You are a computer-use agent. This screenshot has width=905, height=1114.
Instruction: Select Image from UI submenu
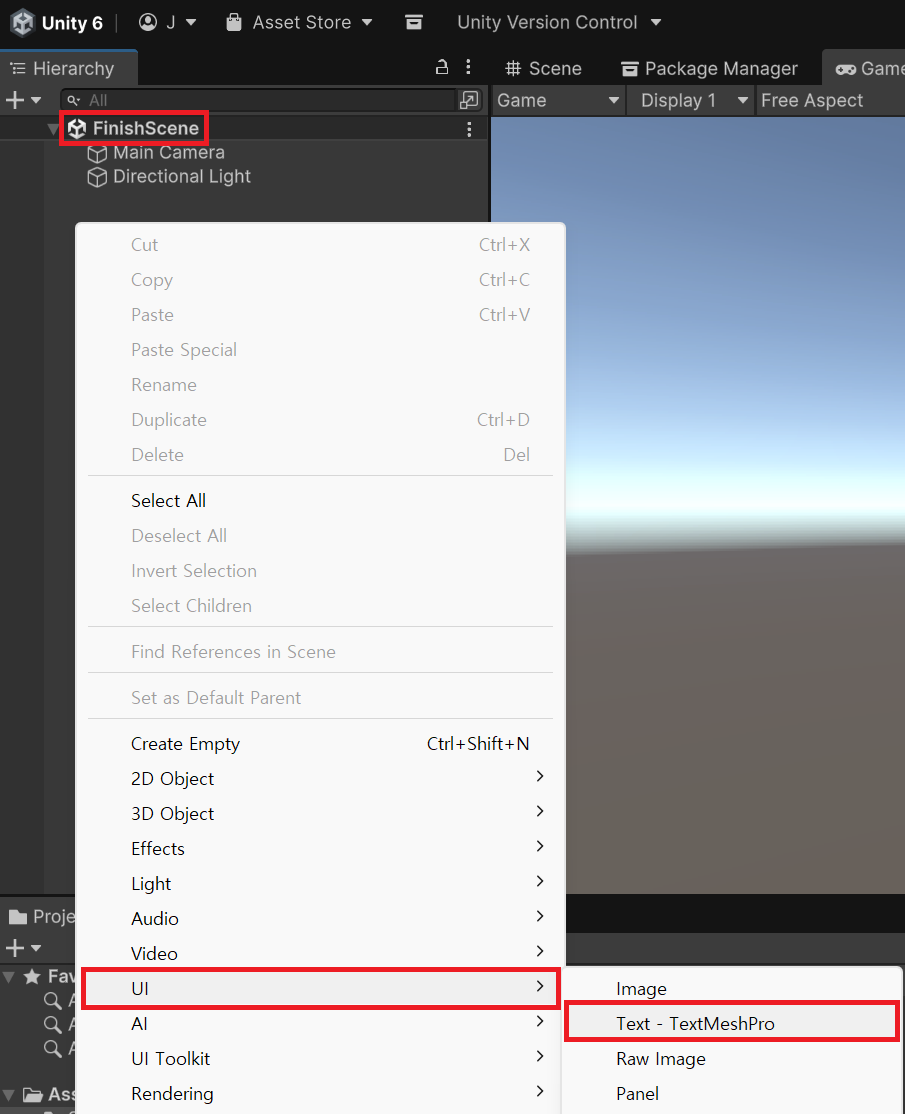732,989
